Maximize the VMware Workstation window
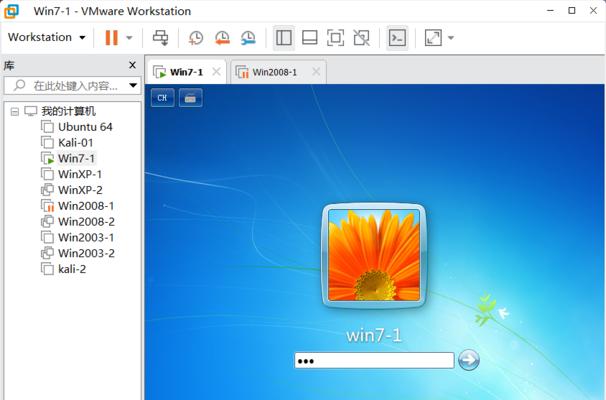606x400 pixels. 572,11
